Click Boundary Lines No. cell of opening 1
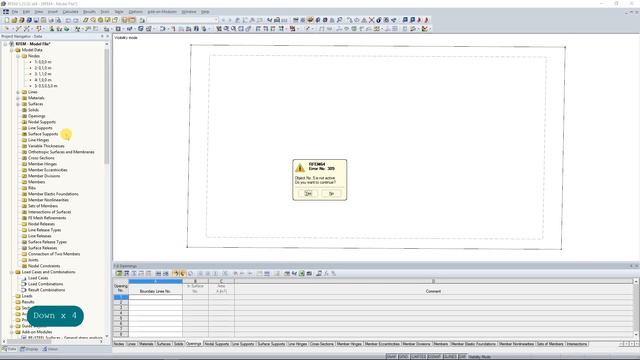This screenshot has height=360, width=640. click(155, 298)
